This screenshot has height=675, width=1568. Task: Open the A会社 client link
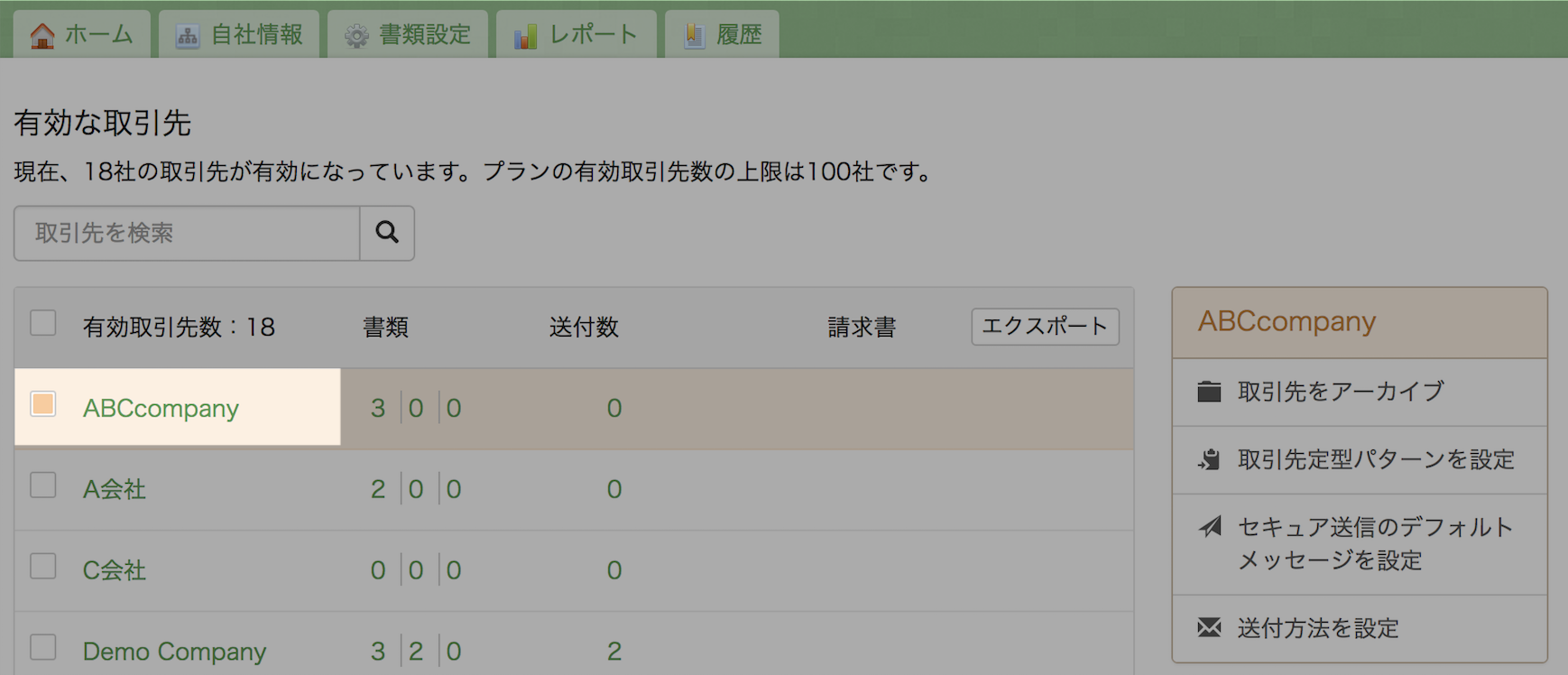115,489
